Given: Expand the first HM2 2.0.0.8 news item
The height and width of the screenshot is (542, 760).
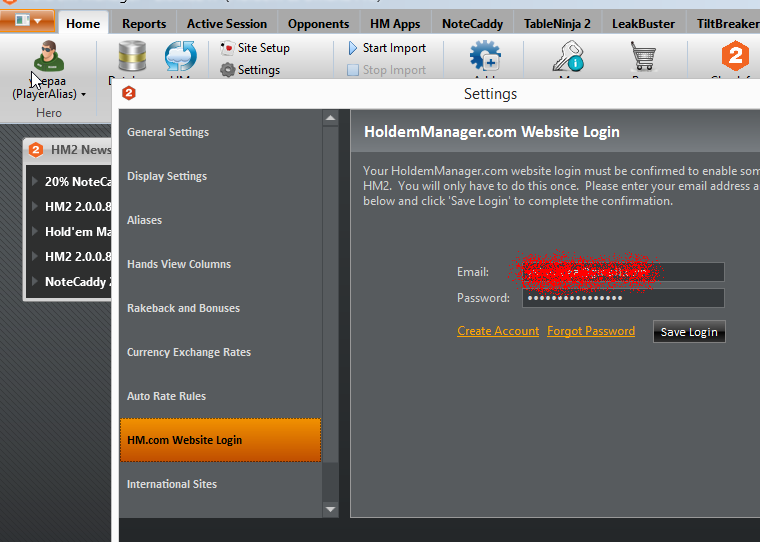Looking at the screenshot, I should tap(35, 207).
